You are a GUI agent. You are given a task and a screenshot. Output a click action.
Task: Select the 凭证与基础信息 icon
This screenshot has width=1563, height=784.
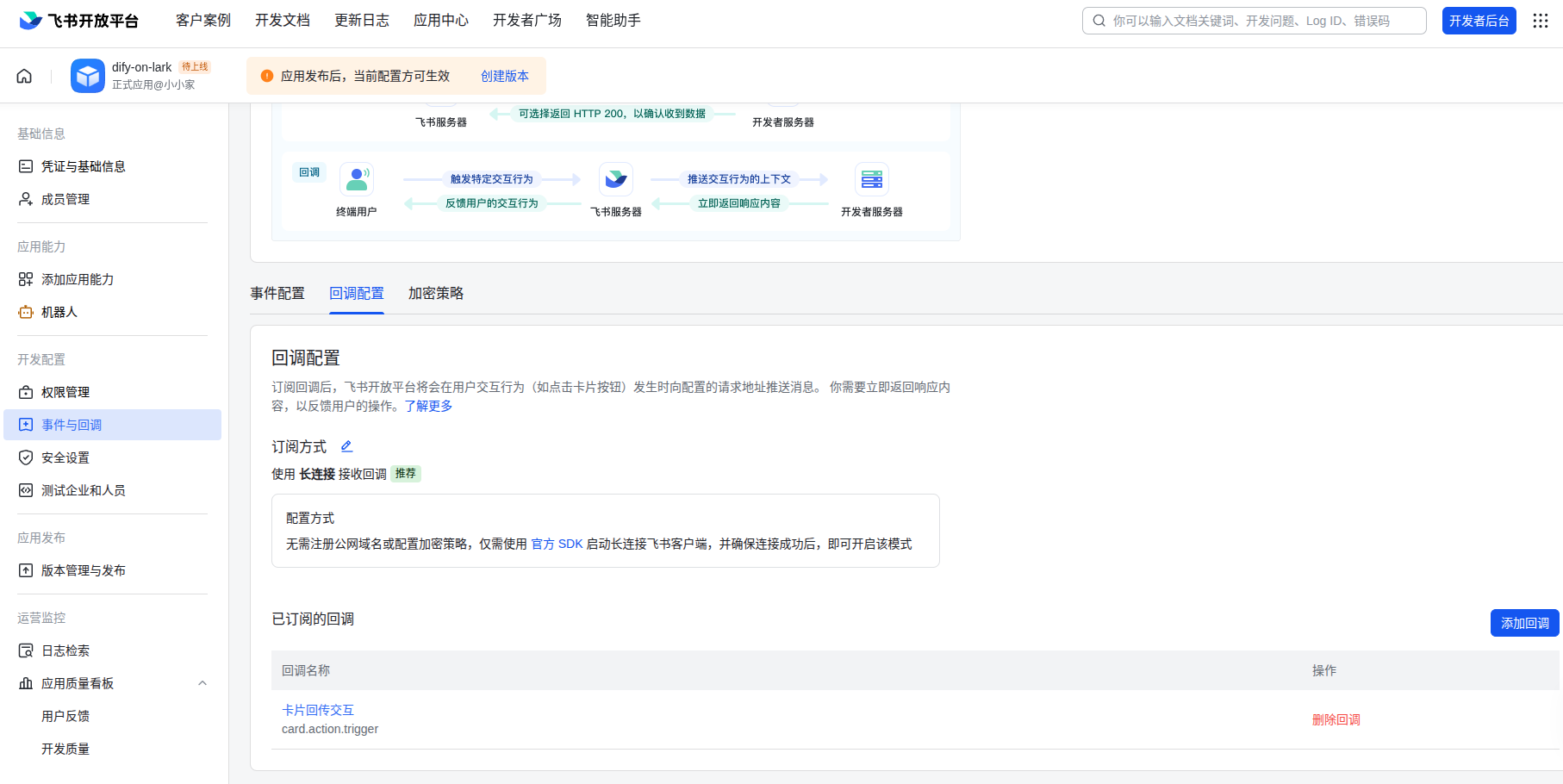point(25,165)
